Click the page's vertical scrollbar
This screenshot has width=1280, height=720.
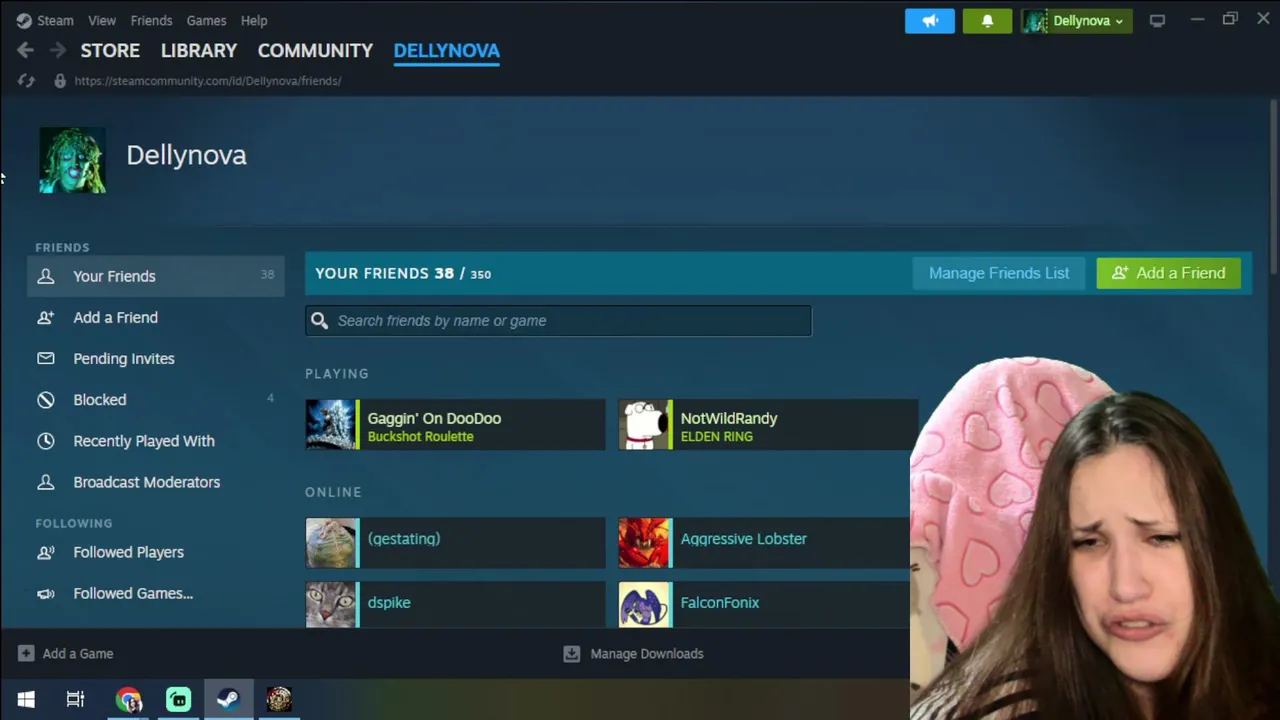pyautogui.click(x=1273, y=187)
